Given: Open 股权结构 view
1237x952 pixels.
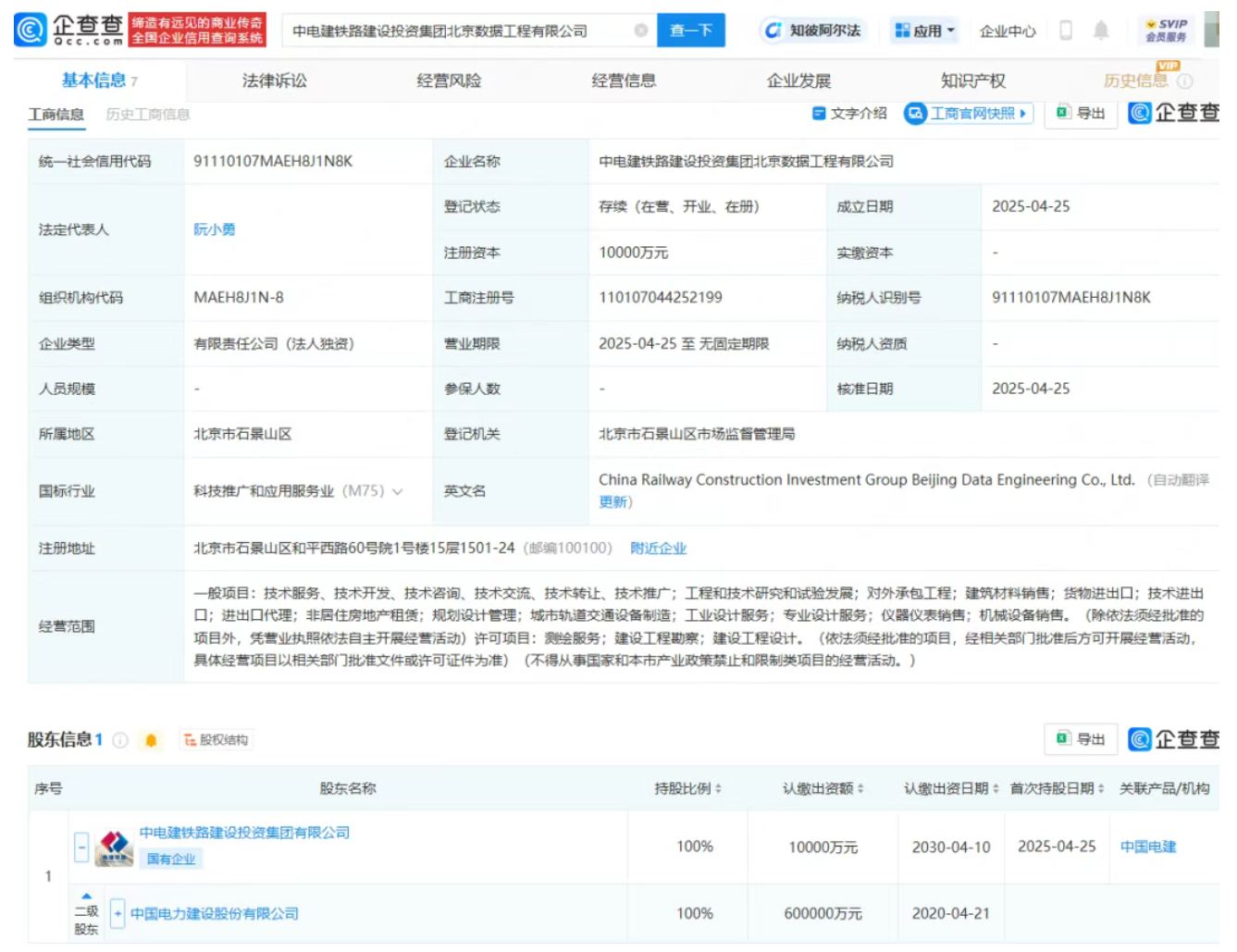Looking at the screenshot, I should click(x=216, y=740).
